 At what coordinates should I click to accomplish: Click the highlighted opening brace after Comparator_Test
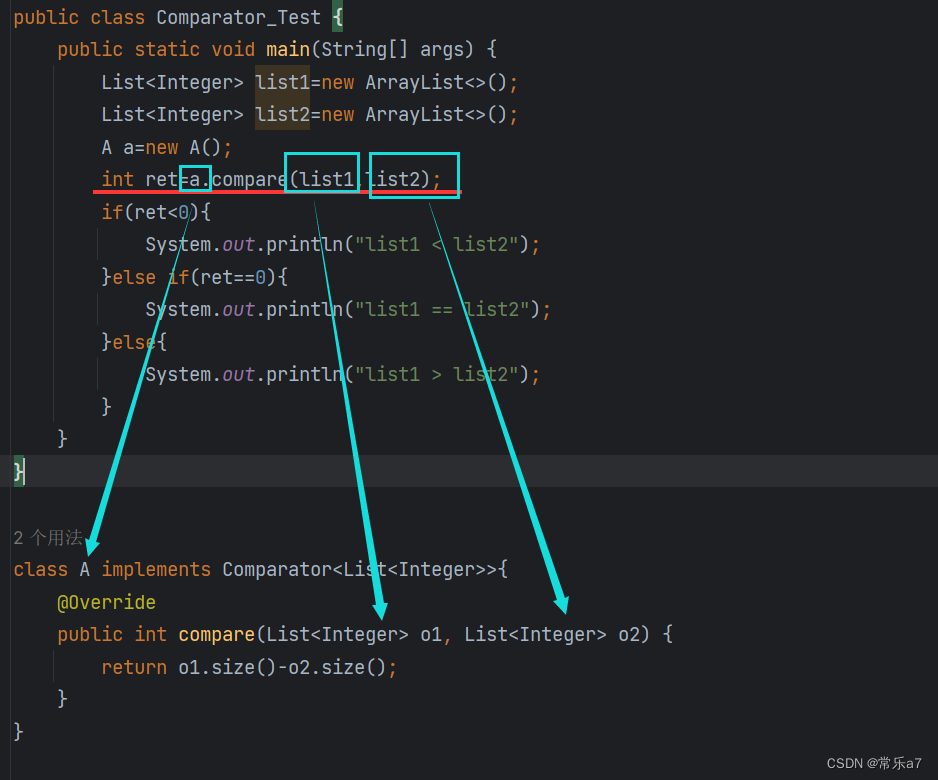click(337, 17)
